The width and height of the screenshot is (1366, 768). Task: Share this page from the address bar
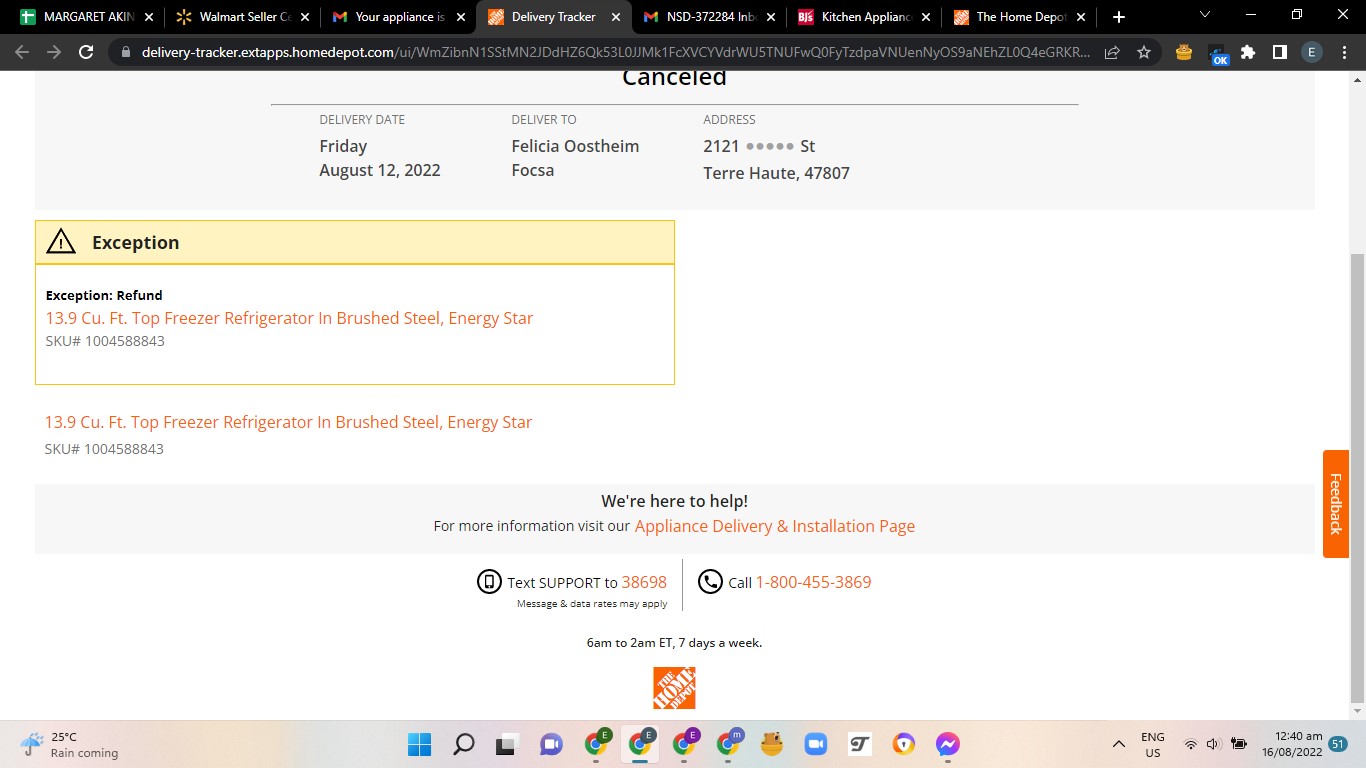pos(1112,52)
